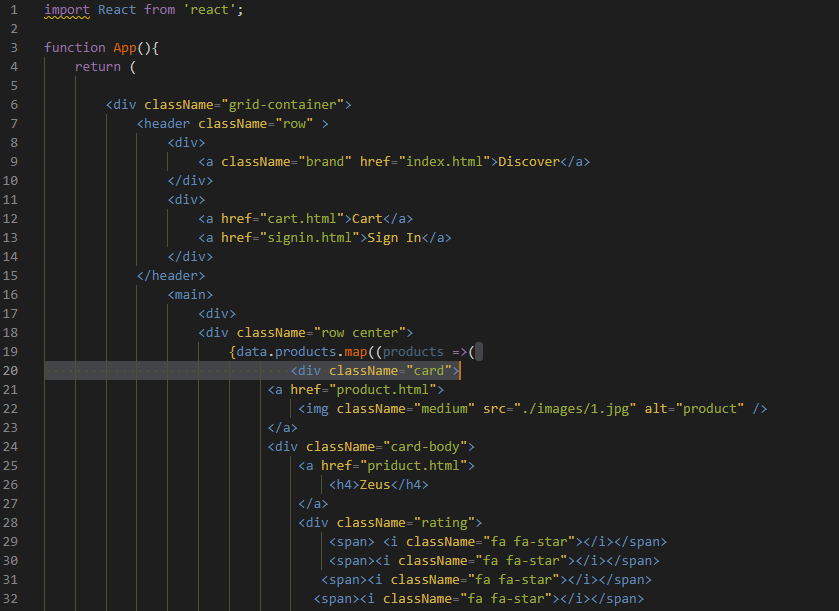Click the closing '</a>' tag on line 23
Viewport: 839px width, 611px height.
tap(283, 427)
